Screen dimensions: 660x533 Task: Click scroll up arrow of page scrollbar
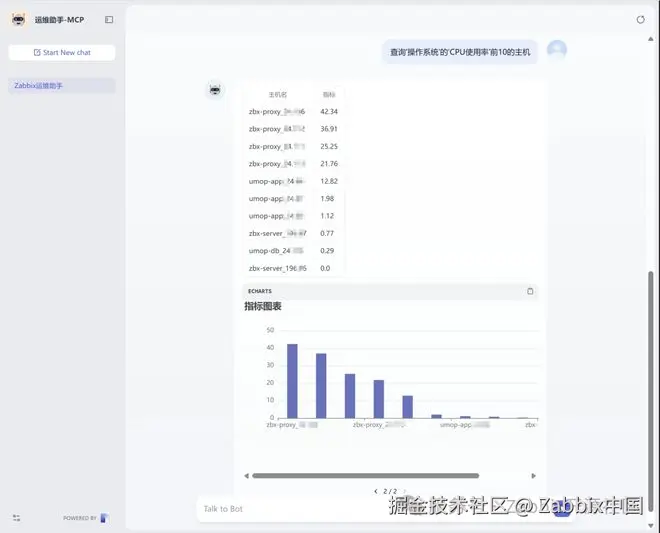[x=651, y=39]
